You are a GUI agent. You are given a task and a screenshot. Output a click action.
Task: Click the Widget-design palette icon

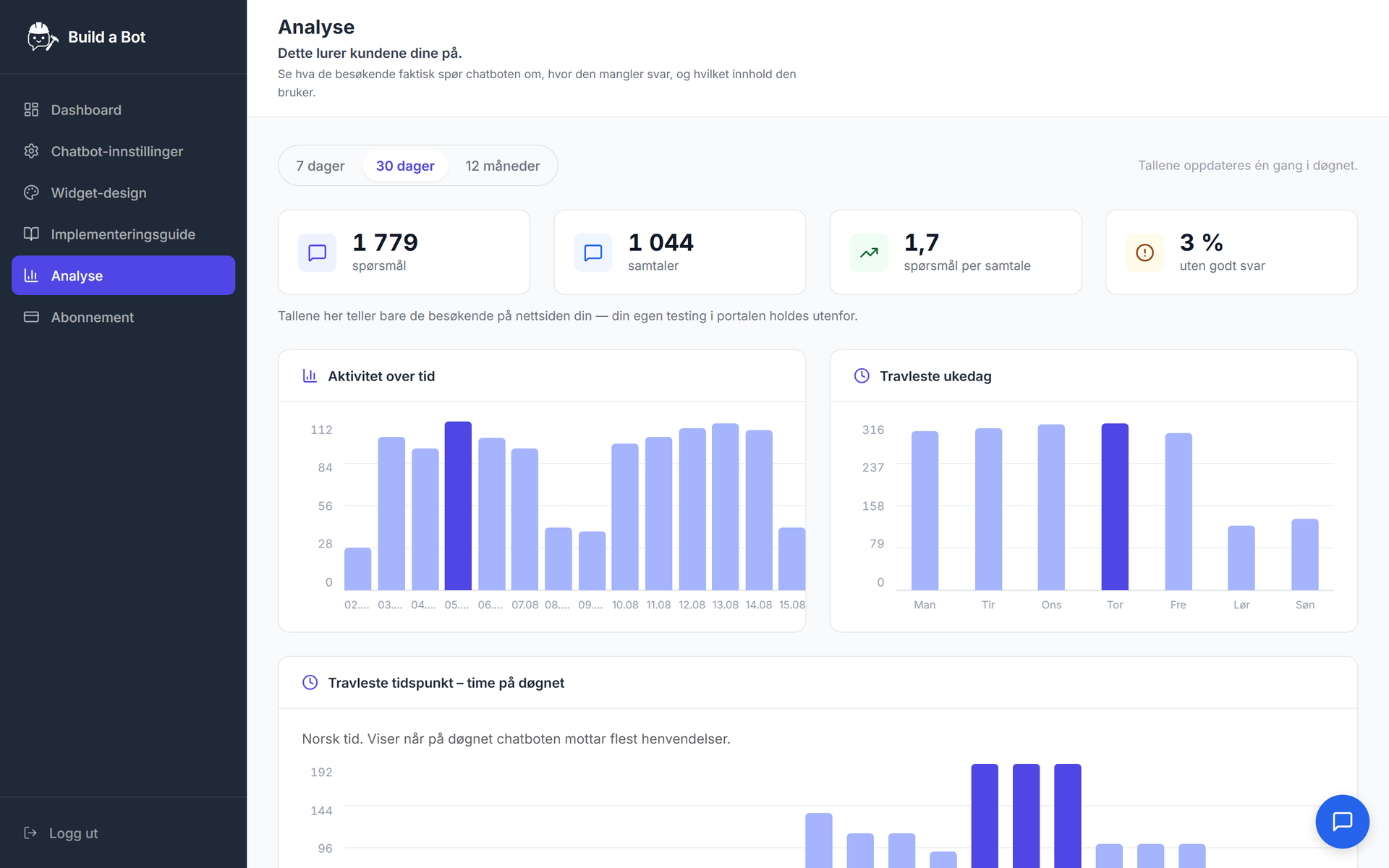coord(31,192)
